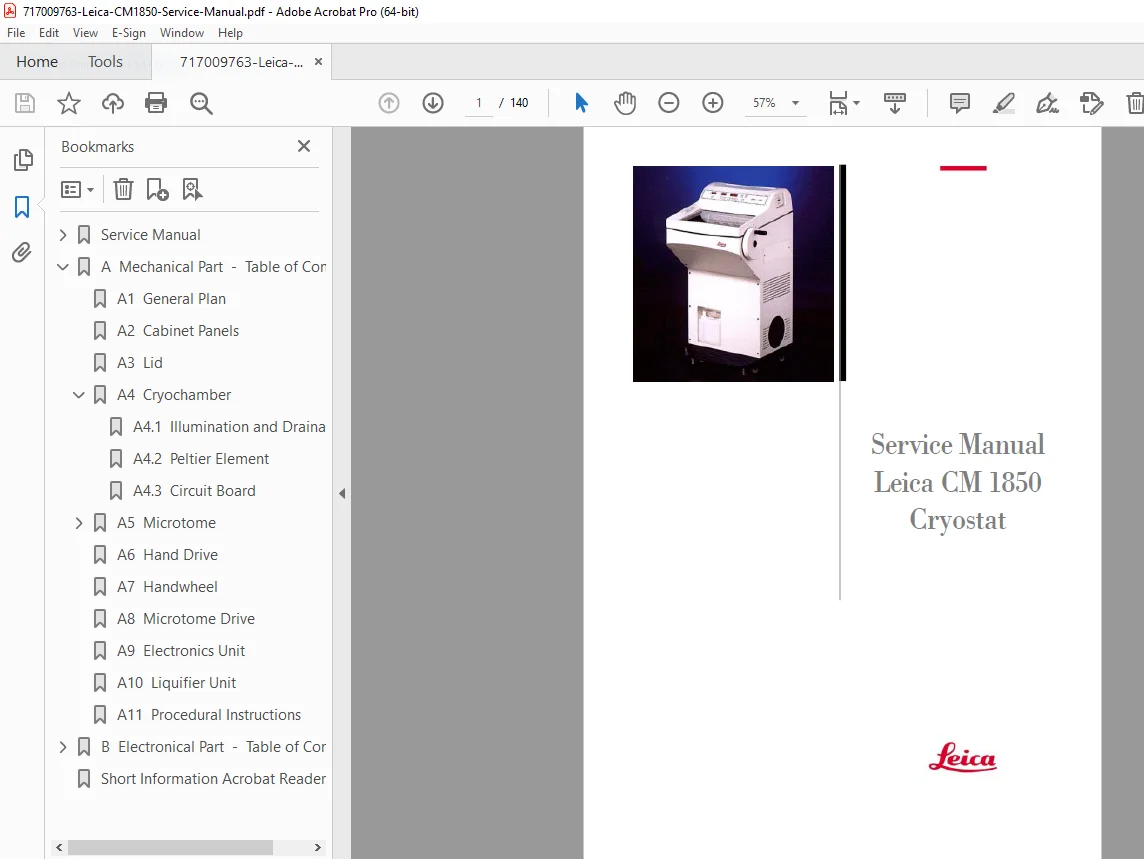Switch to the Tools tab
Screen dimensions: 1144x859
106,62
